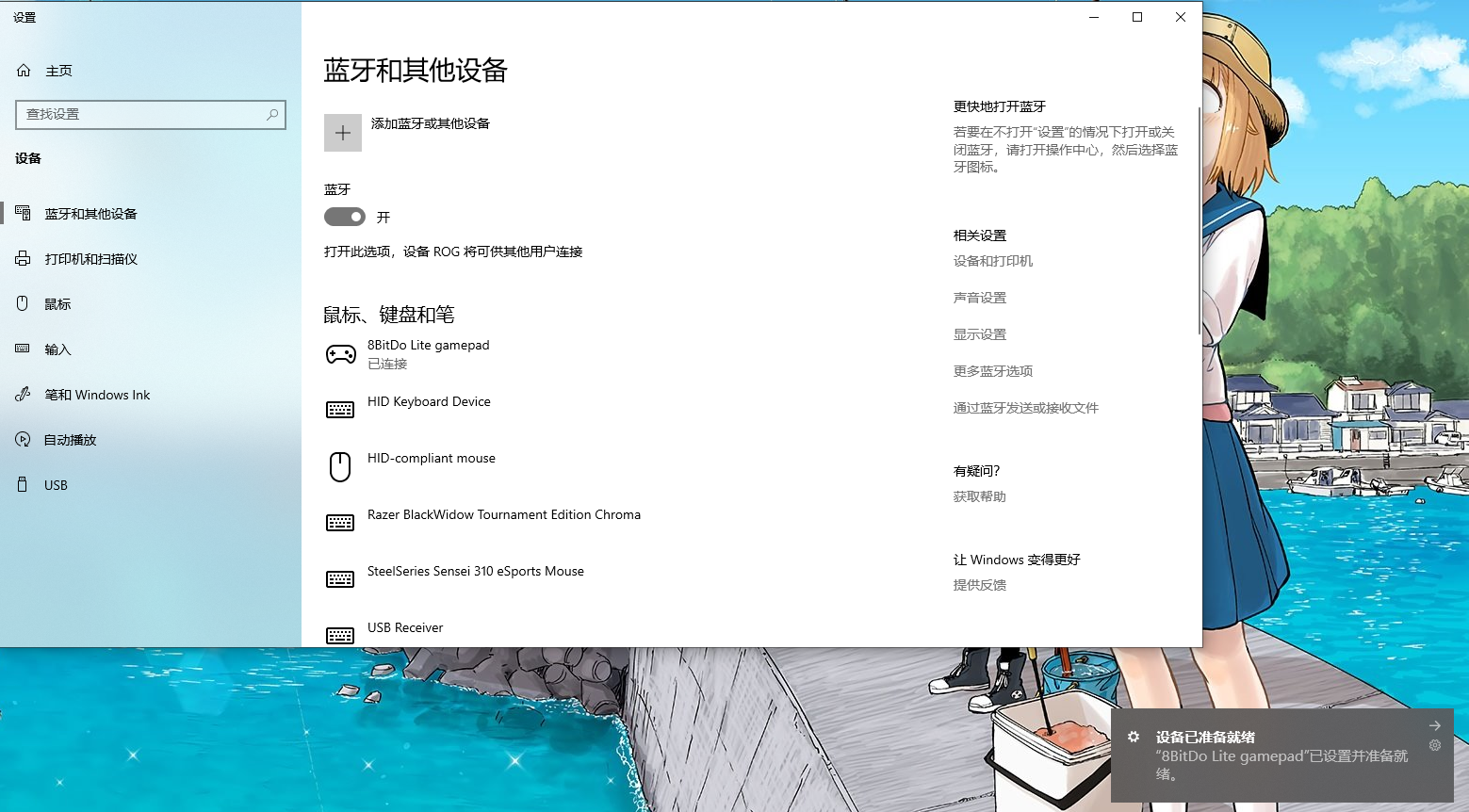Open the 设备和打印机 link
The image size is (1469, 812).
992,261
